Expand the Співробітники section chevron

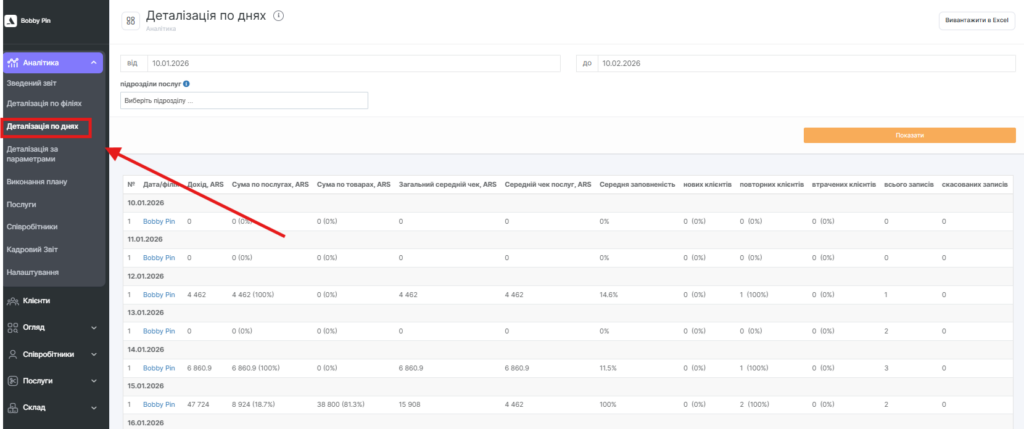(93, 354)
